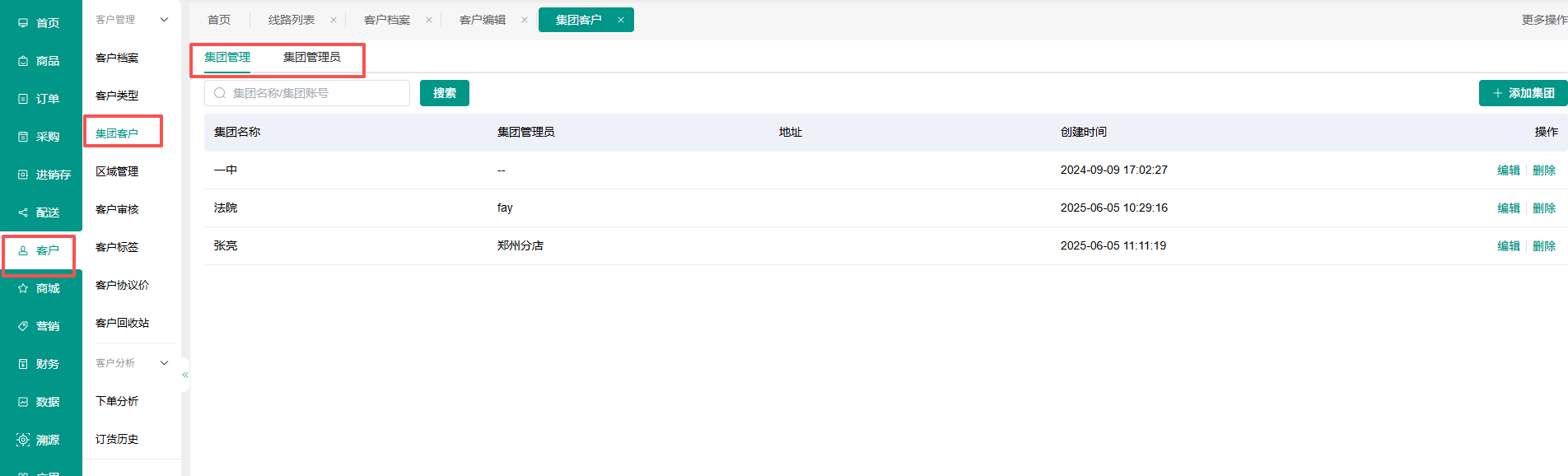
Task: Collapse the 客户管理 menu group
Action: pos(164,20)
